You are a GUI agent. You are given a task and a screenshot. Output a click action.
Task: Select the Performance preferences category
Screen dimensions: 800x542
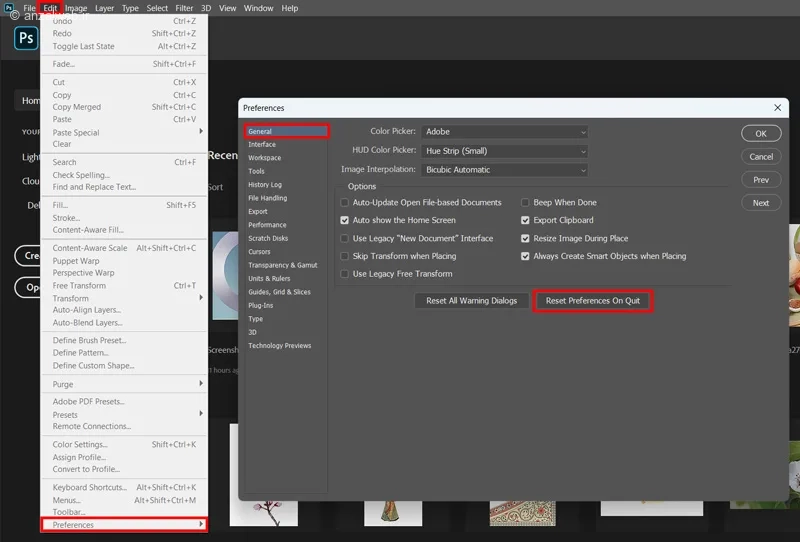(267, 225)
